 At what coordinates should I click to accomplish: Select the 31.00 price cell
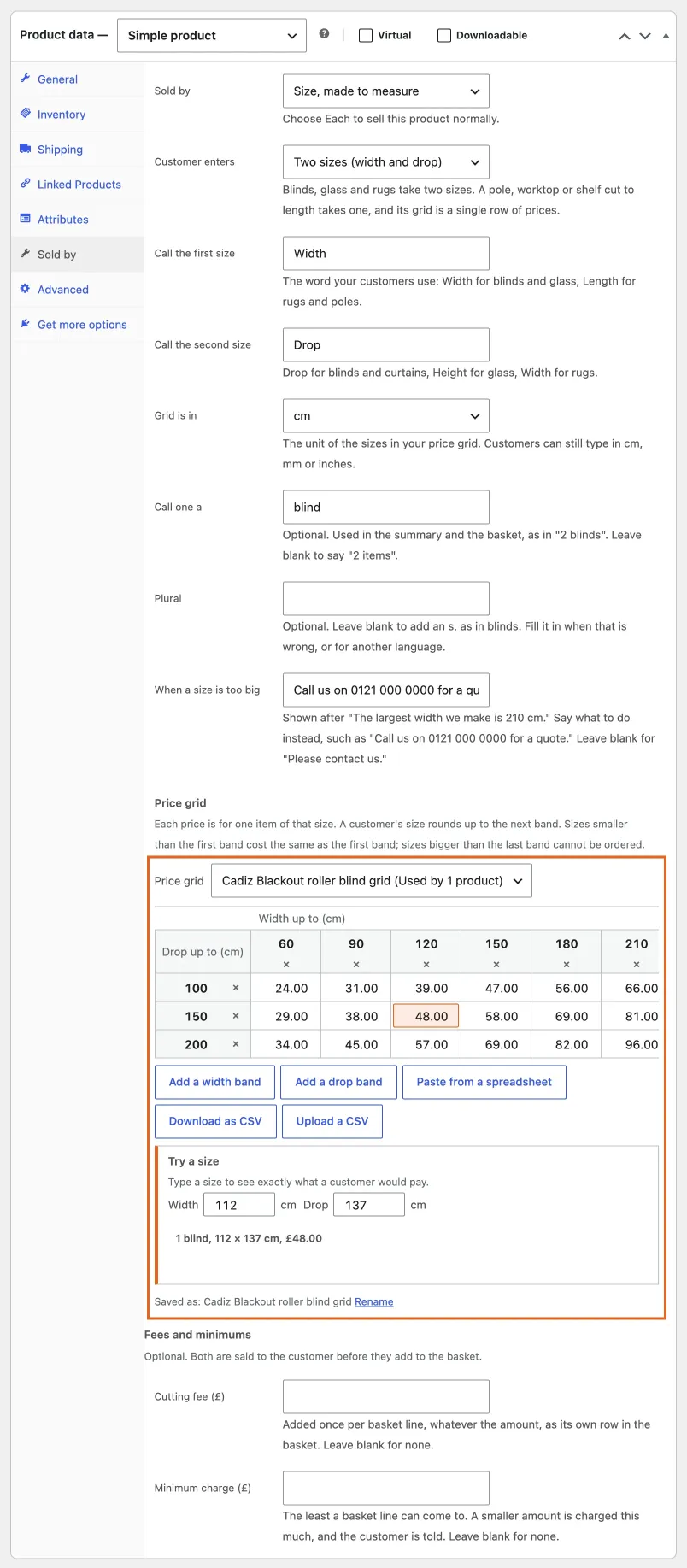coord(356,988)
